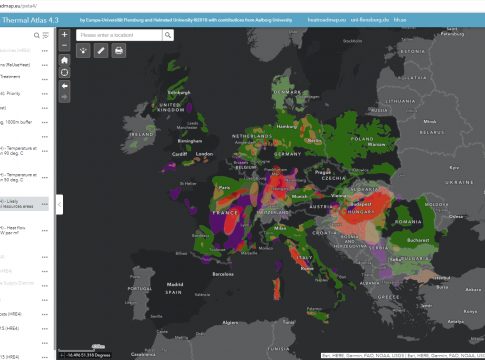Open the print map tool
Viewport: 485px width, 360px height.
[x=119, y=51]
